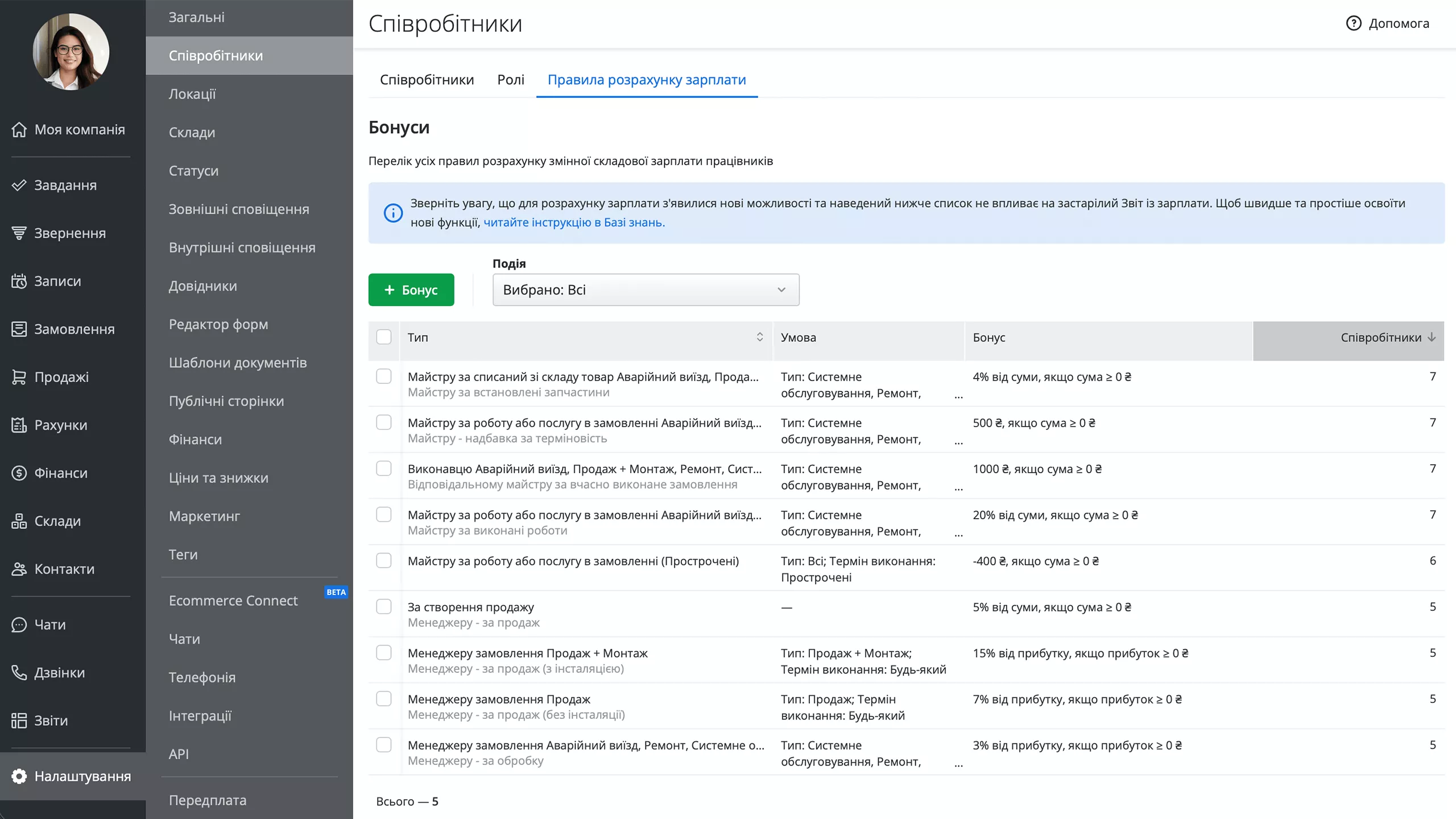Switch to the Ролі tab
The height and width of the screenshot is (819, 1456).
pos(510,80)
